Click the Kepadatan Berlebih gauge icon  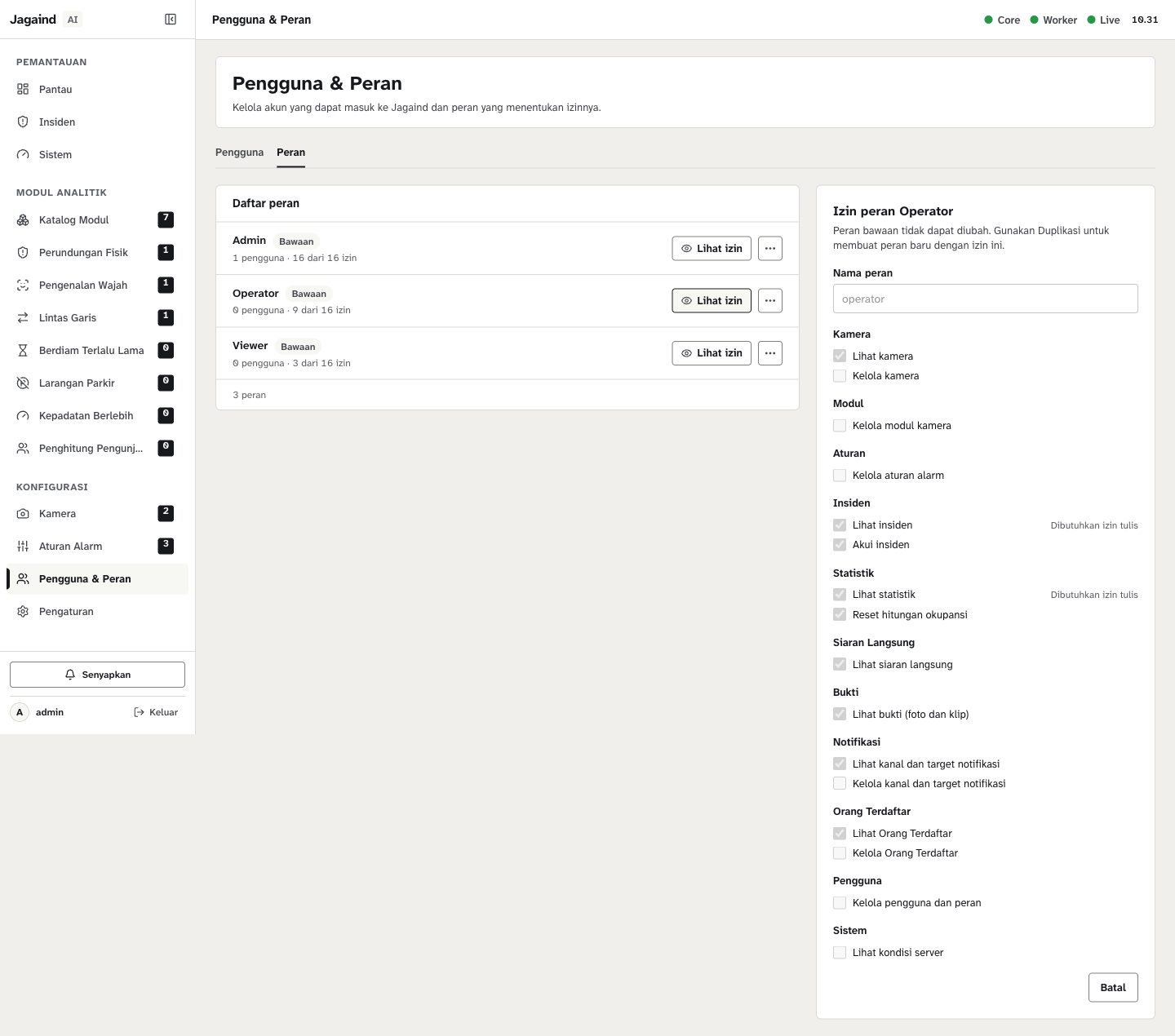(23, 415)
